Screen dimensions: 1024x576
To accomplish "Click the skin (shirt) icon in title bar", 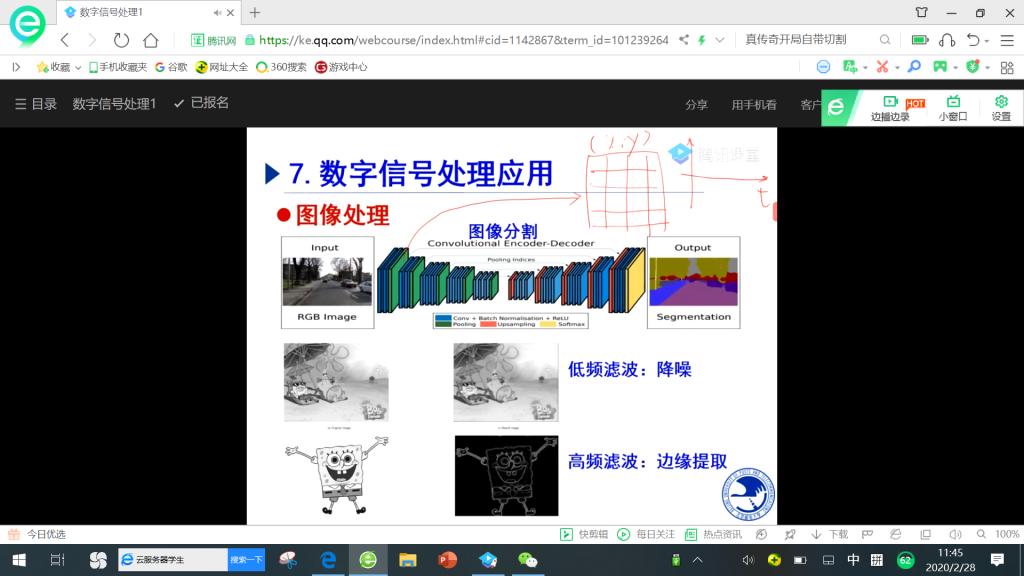I will coord(921,12).
